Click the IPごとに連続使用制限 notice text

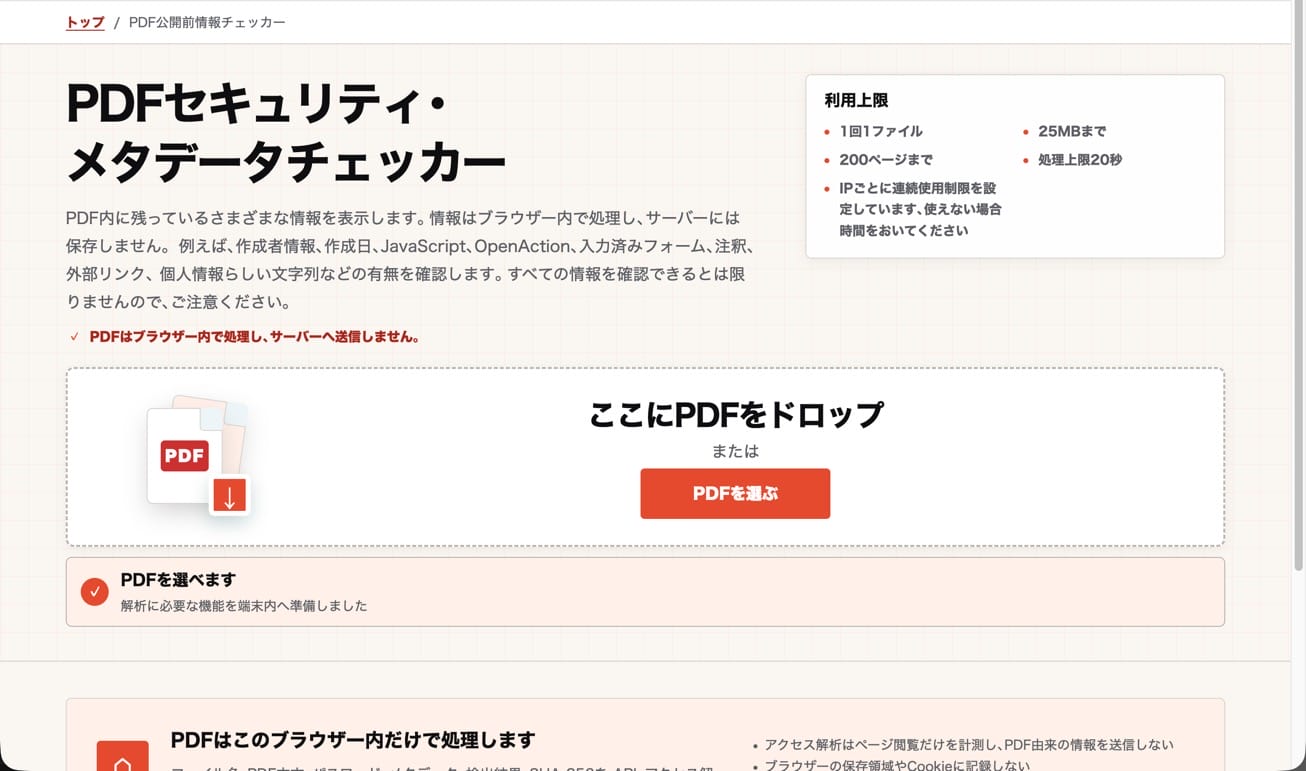point(920,209)
